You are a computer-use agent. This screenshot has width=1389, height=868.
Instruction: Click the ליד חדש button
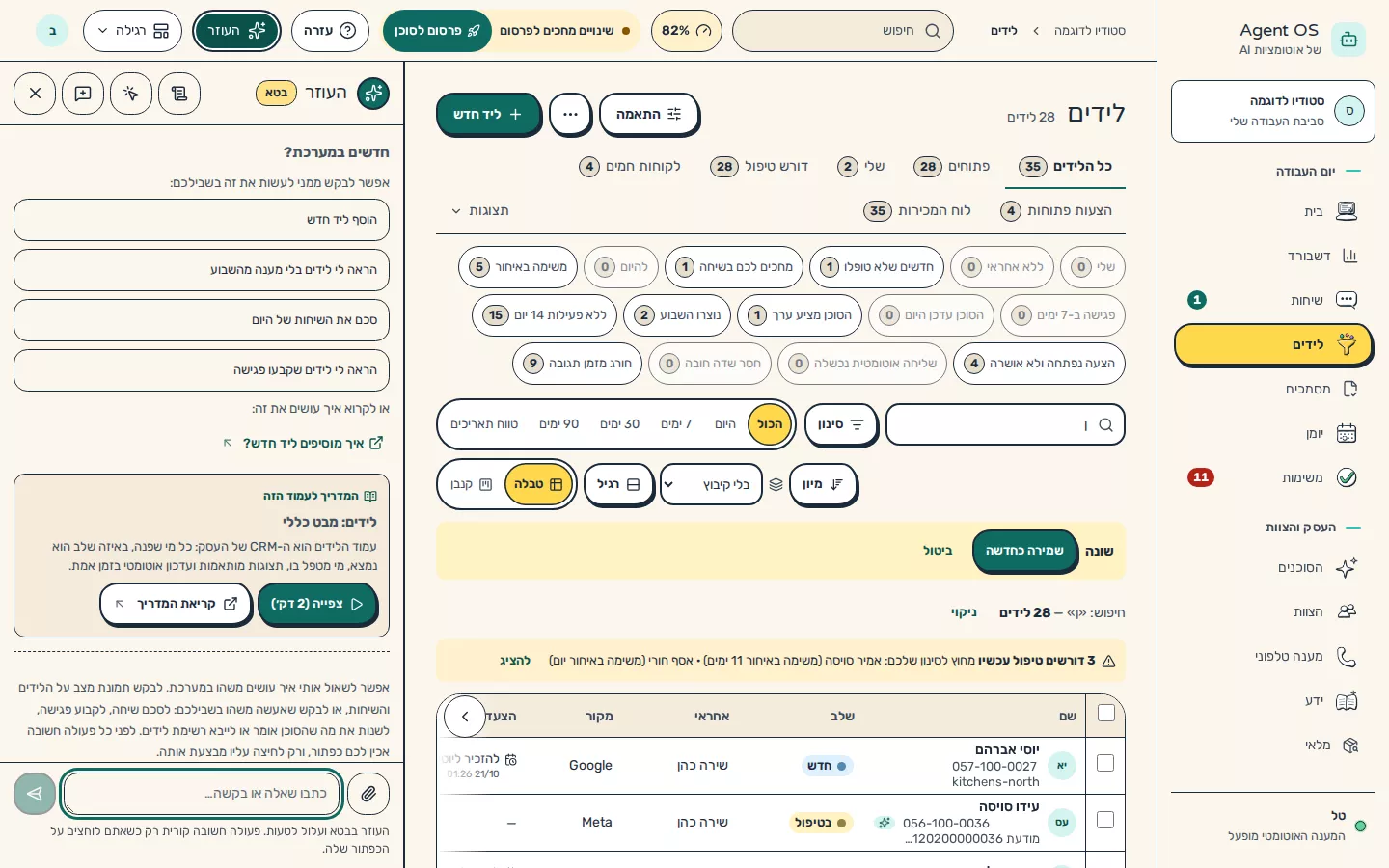pyautogui.click(x=488, y=114)
